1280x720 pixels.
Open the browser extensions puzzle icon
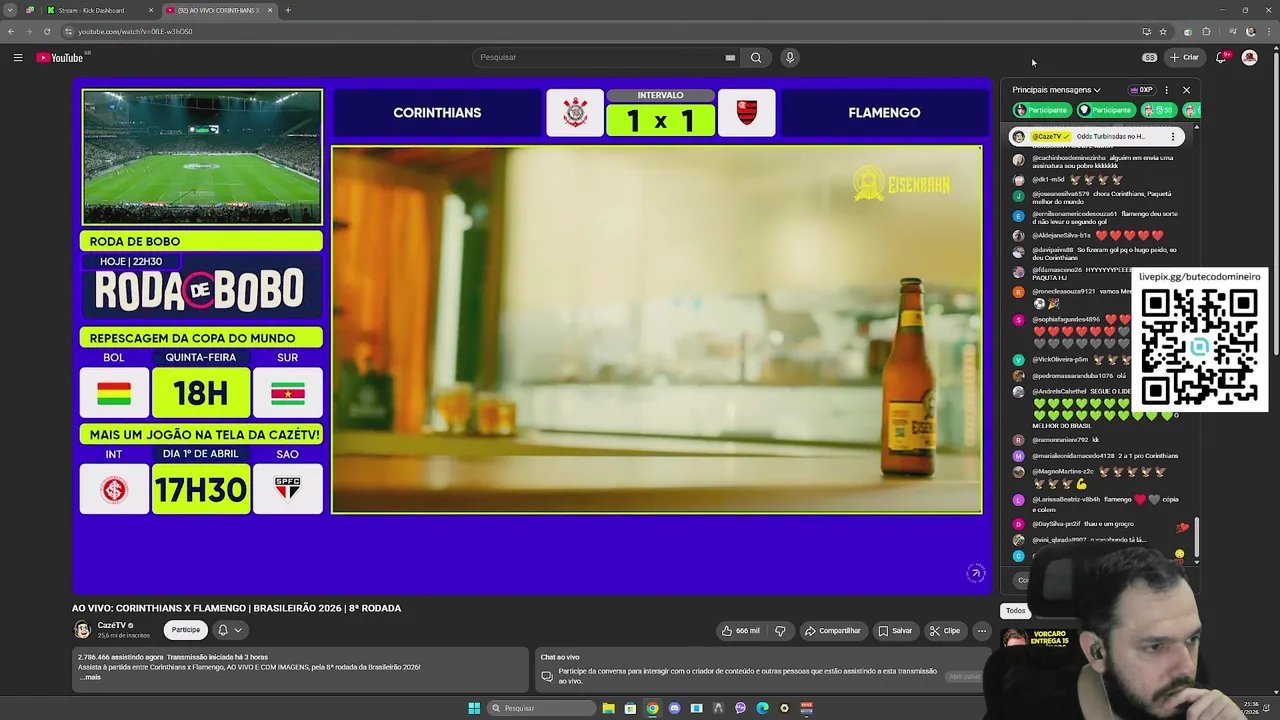click(1206, 31)
